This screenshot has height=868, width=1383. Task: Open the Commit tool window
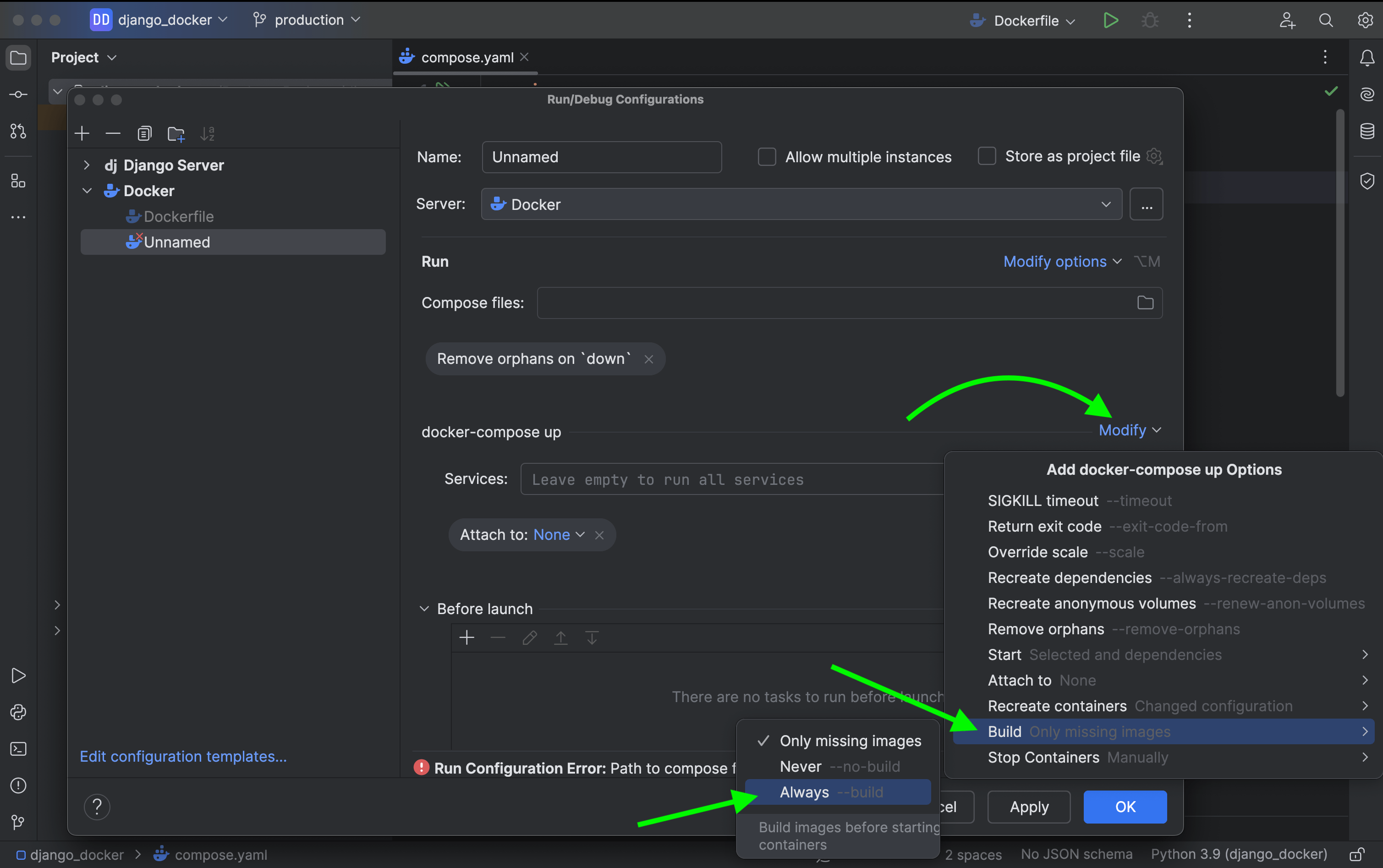pos(18,94)
